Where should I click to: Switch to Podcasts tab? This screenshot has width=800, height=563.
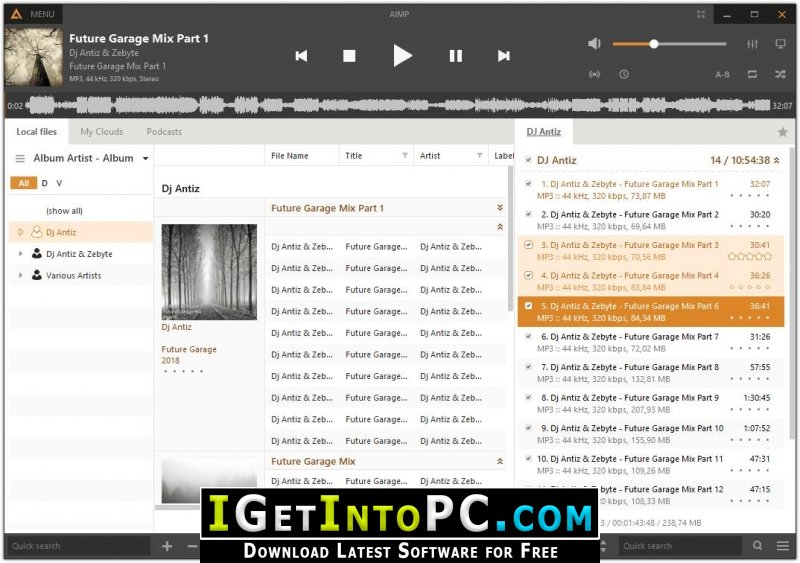(x=164, y=132)
